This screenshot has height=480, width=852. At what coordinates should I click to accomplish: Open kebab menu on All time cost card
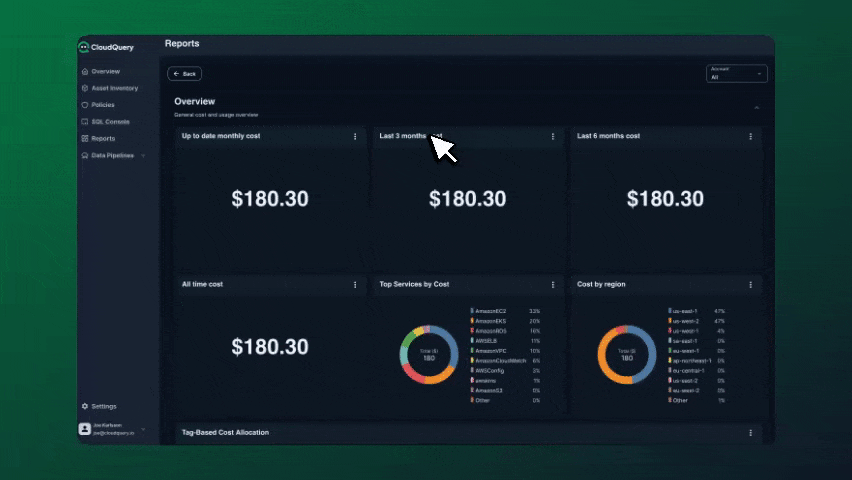(355, 285)
